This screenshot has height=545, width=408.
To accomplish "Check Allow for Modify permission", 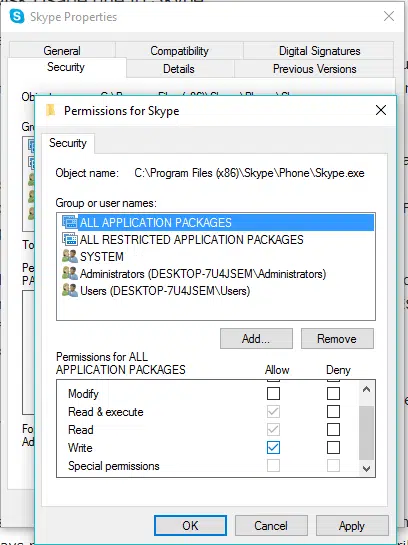I will click(273, 393).
